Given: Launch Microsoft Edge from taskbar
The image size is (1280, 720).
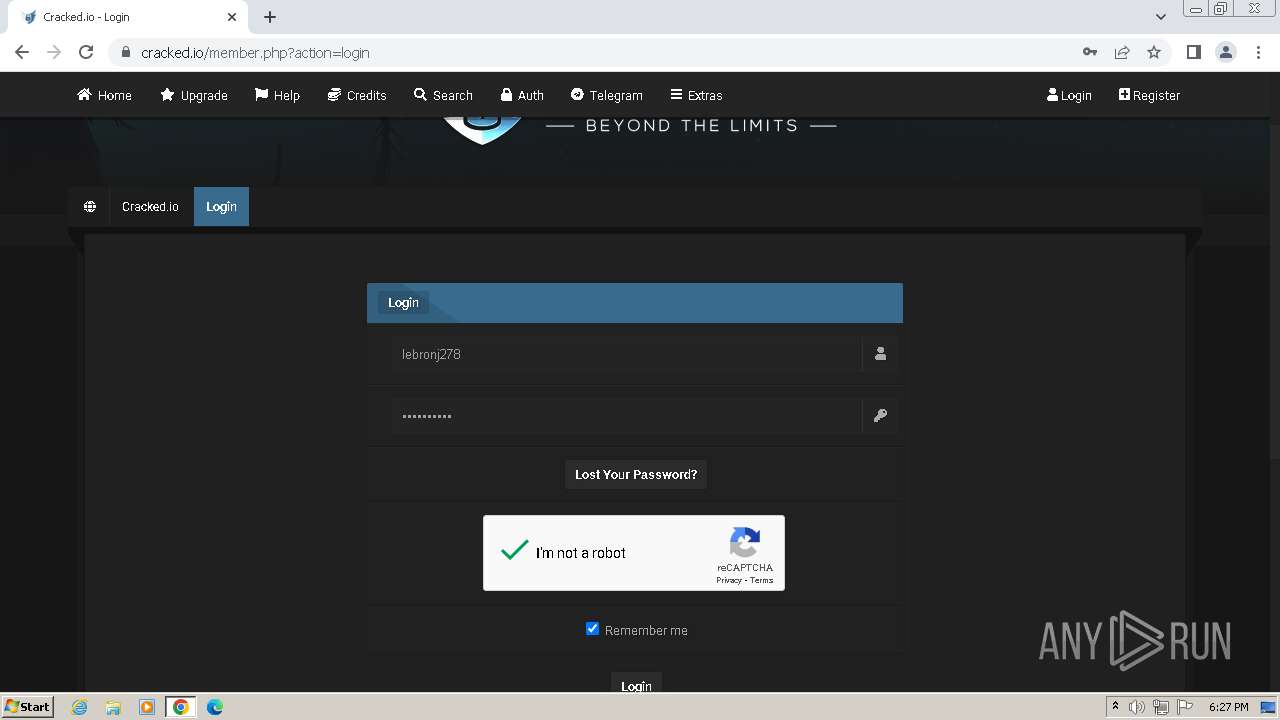Looking at the screenshot, I should [x=215, y=707].
